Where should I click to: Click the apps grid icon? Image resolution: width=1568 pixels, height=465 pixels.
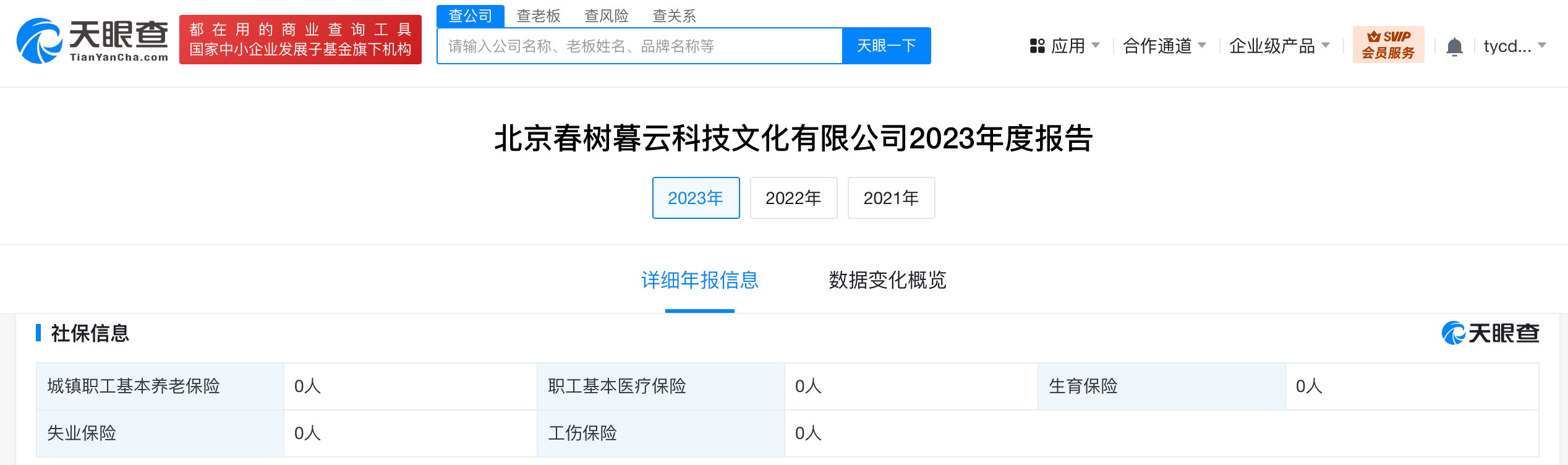point(1037,46)
